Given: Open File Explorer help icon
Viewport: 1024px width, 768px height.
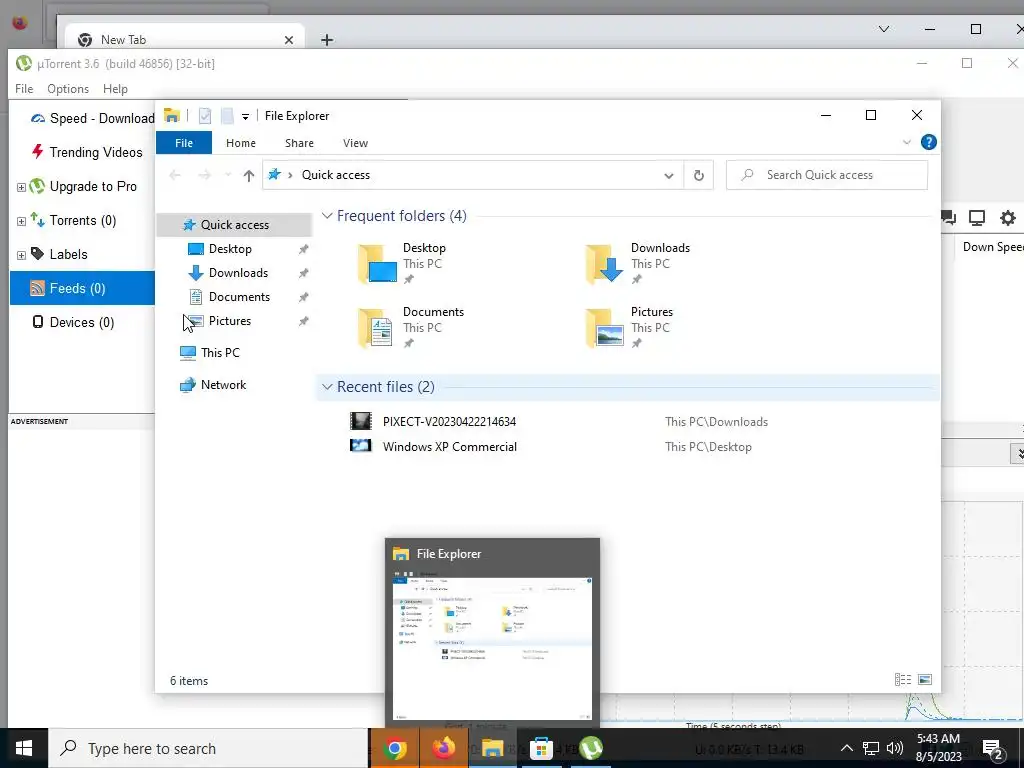Looking at the screenshot, I should (x=929, y=142).
